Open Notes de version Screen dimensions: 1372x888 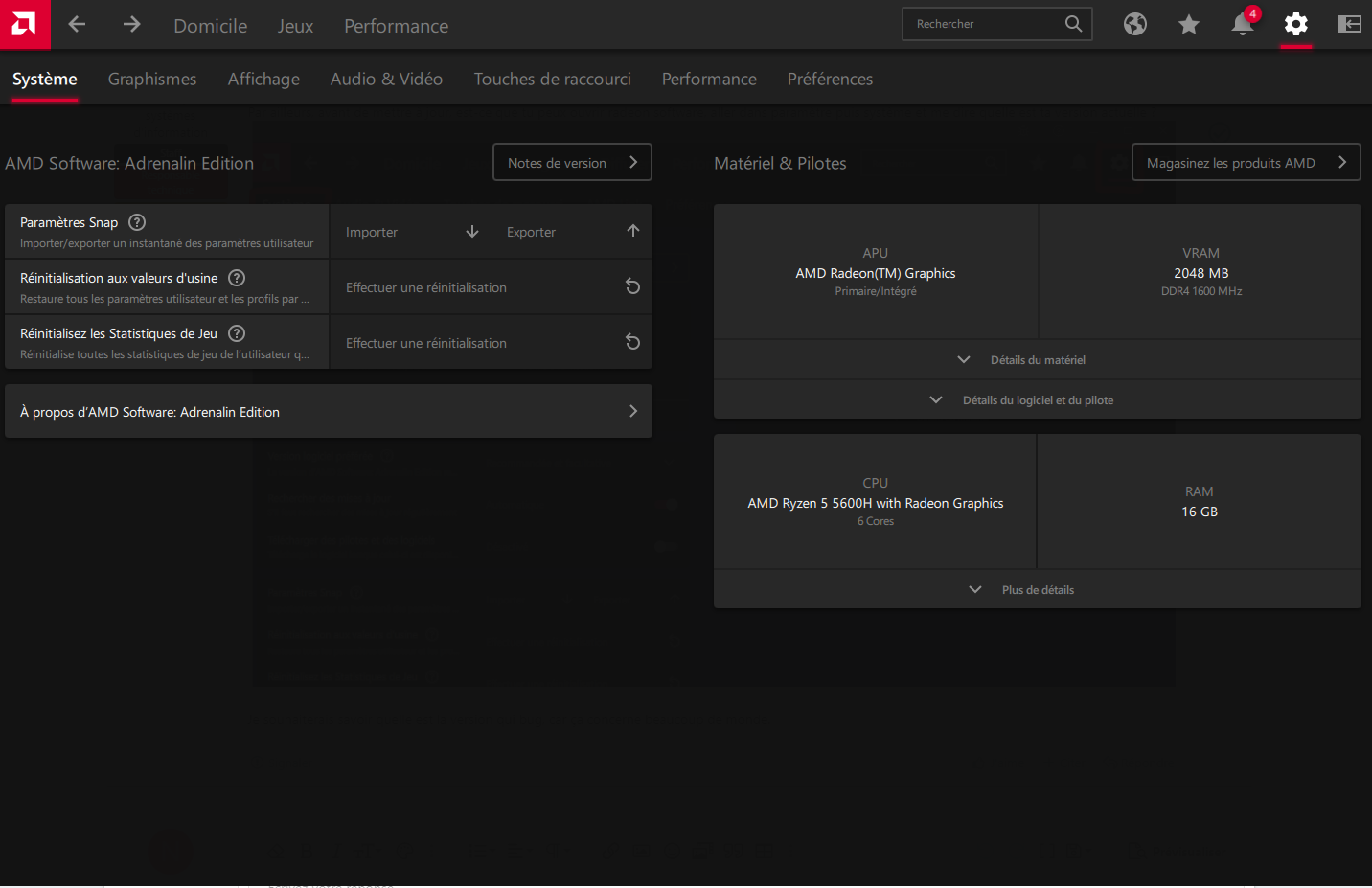[x=572, y=162]
